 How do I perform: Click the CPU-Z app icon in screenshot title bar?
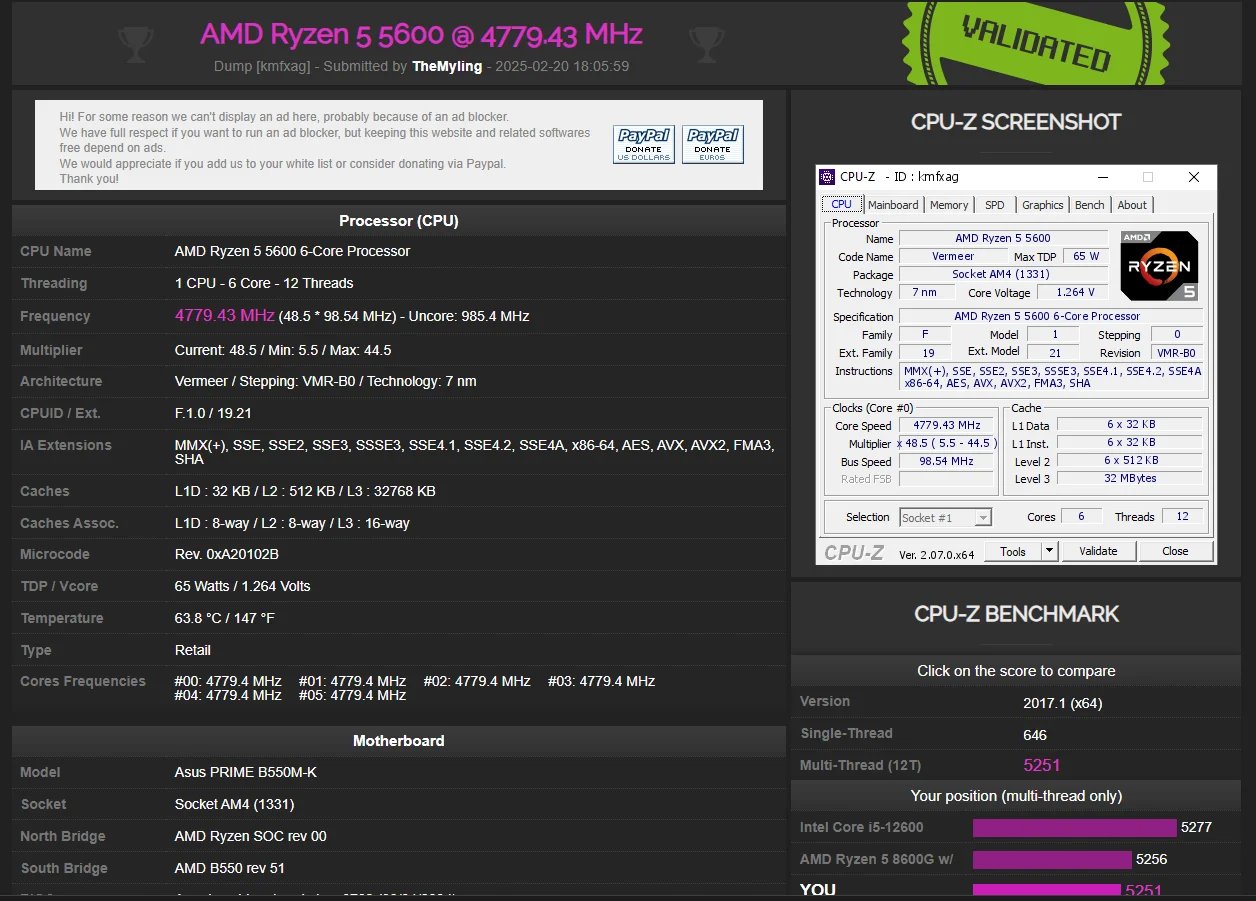(x=827, y=177)
